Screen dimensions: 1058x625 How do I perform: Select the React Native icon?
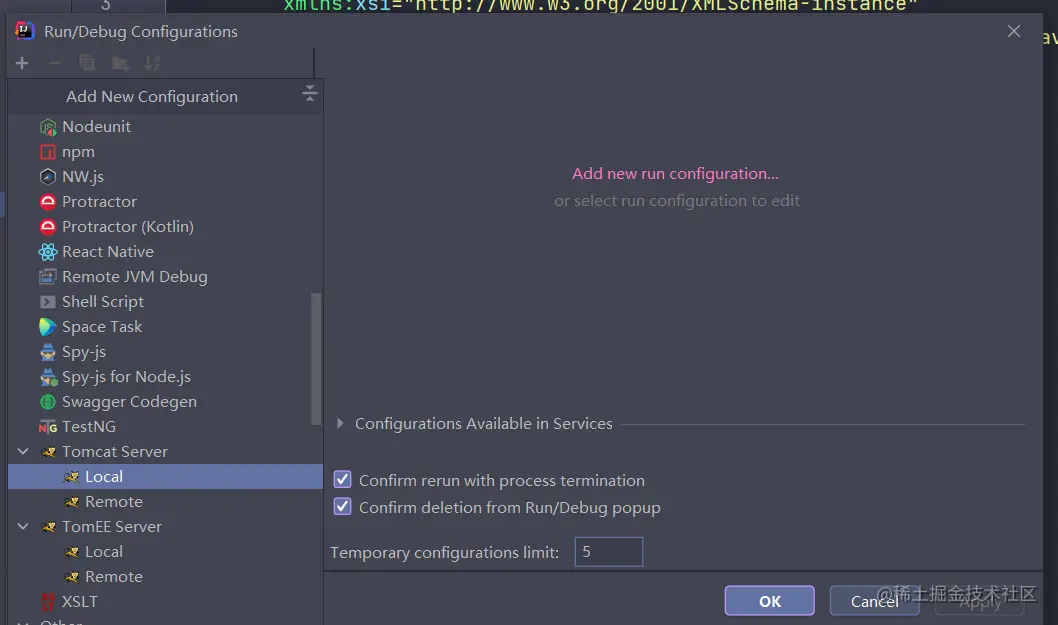(x=48, y=252)
